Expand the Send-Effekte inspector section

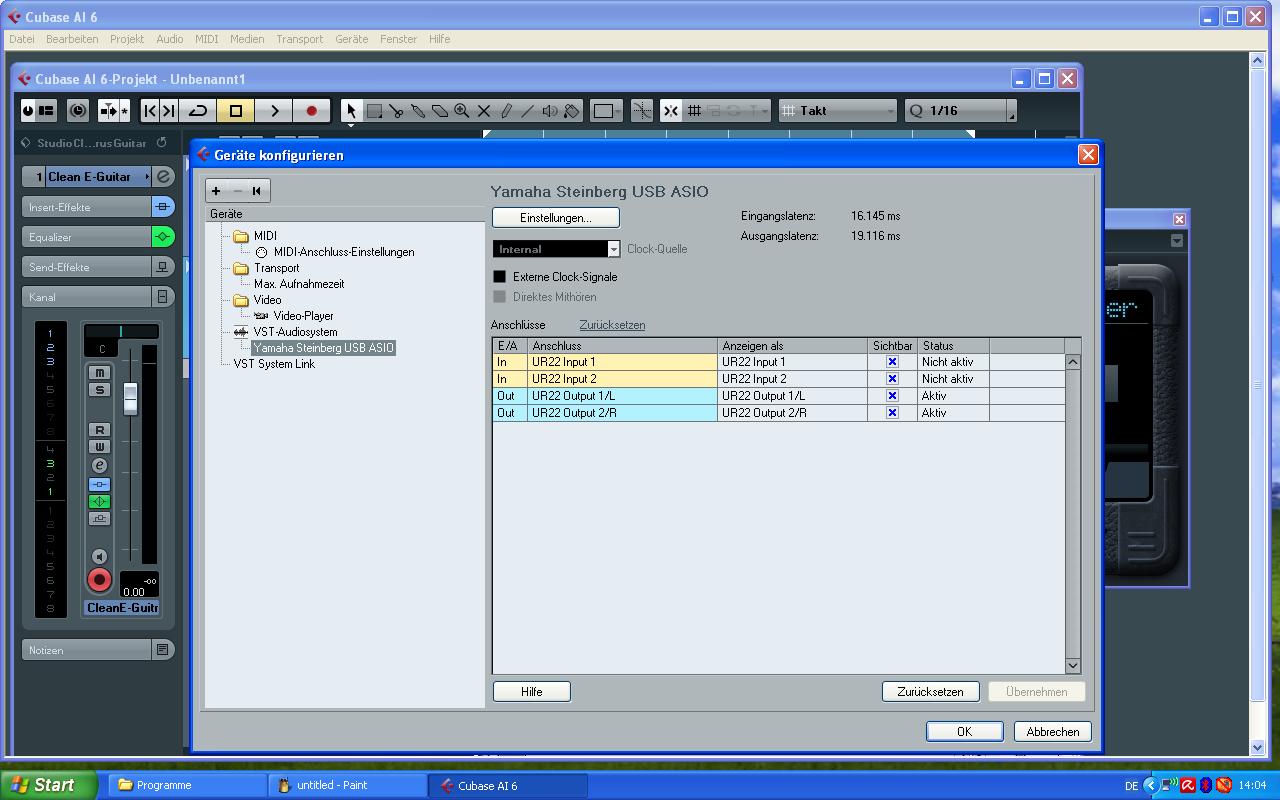[87, 267]
